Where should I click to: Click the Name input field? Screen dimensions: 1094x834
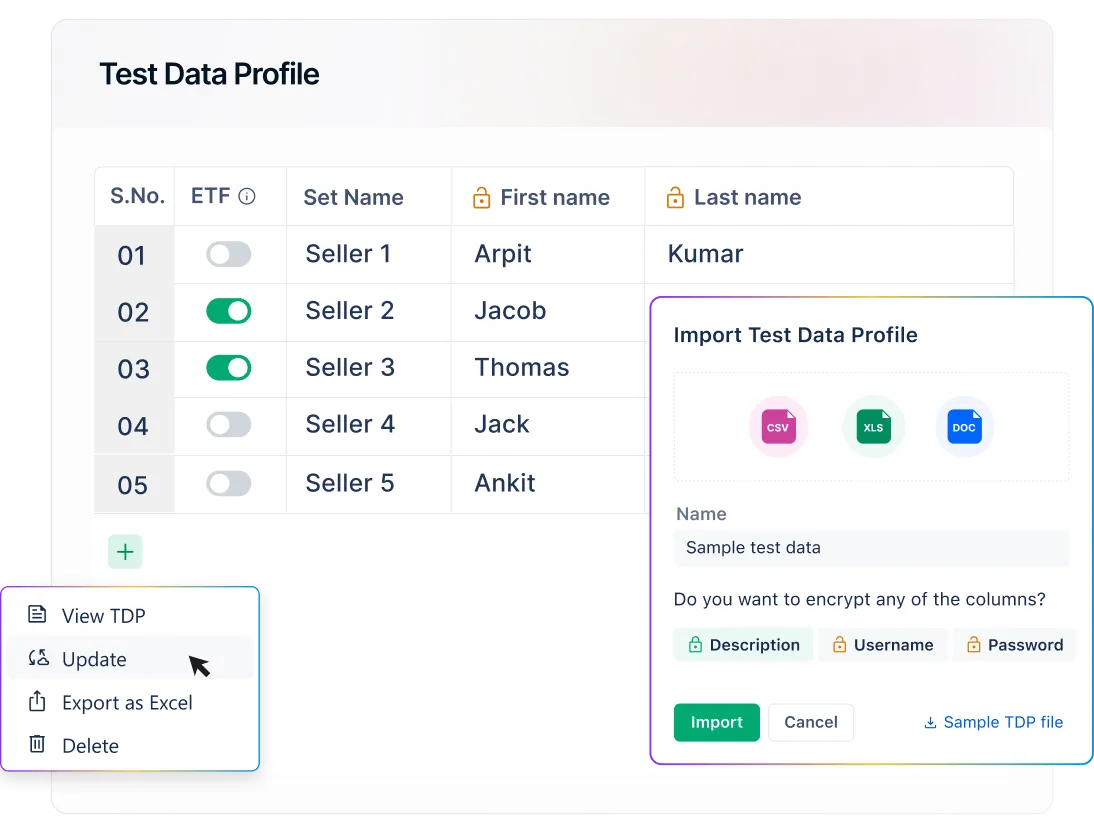[x=871, y=548]
